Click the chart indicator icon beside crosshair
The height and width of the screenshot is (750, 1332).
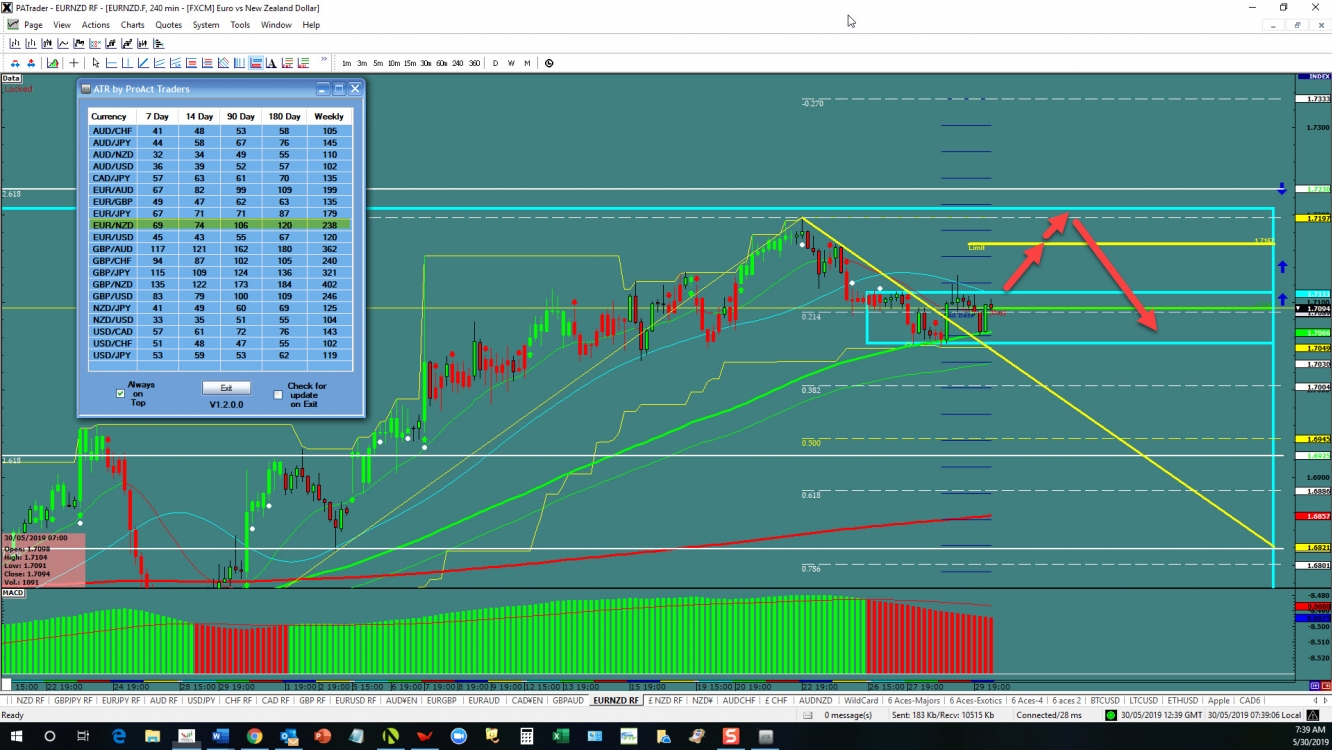click(x=52, y=63)
